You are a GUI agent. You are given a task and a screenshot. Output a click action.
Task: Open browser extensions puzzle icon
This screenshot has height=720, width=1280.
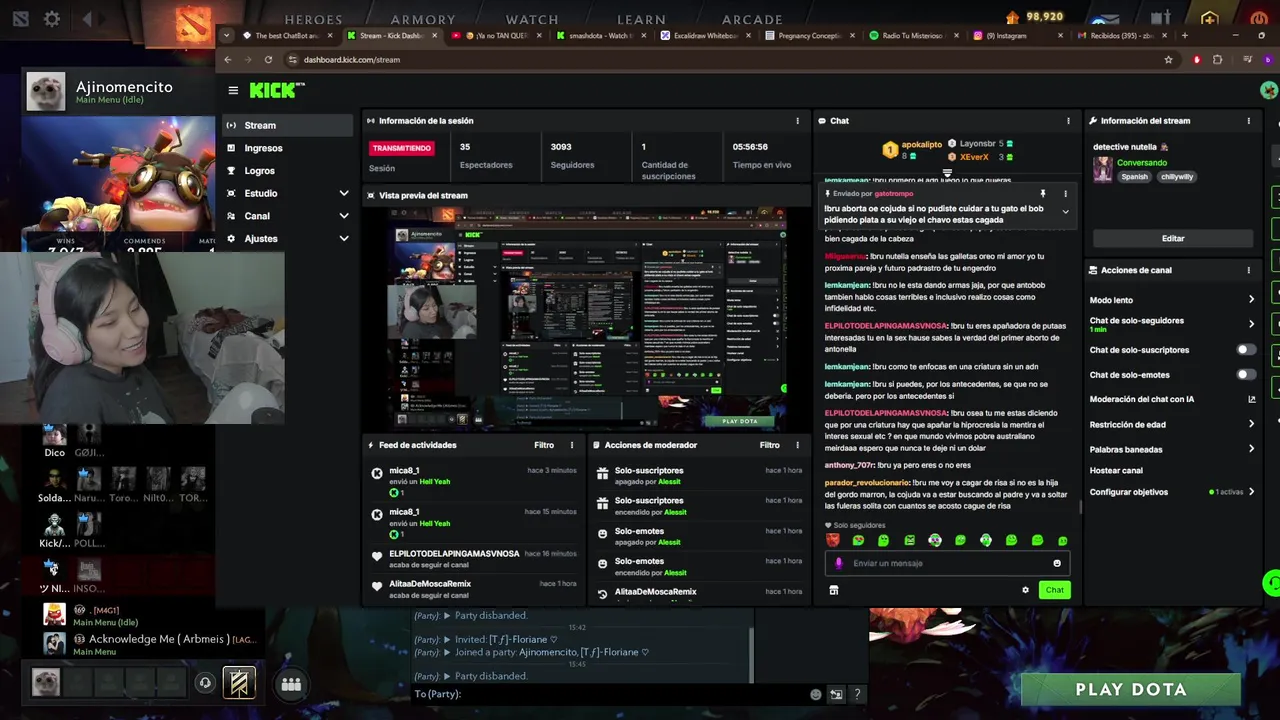1217,60
